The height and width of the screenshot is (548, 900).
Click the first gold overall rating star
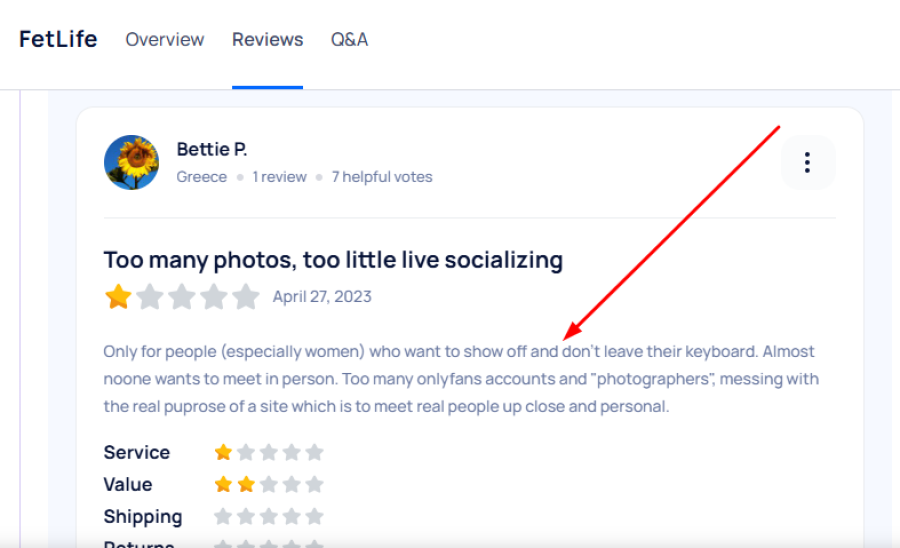(x=119, y=297)
